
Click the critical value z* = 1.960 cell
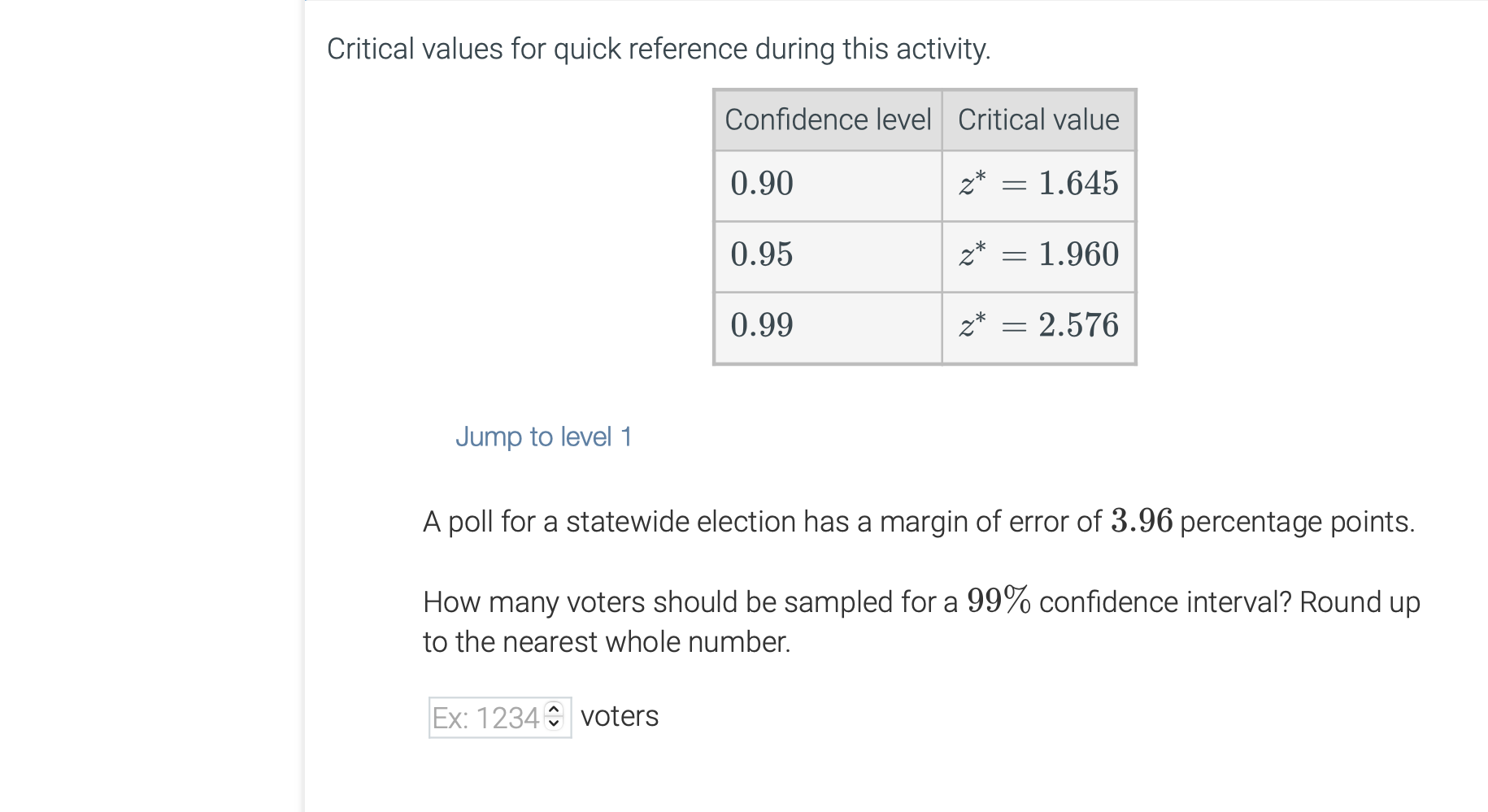coord(1038,254)
